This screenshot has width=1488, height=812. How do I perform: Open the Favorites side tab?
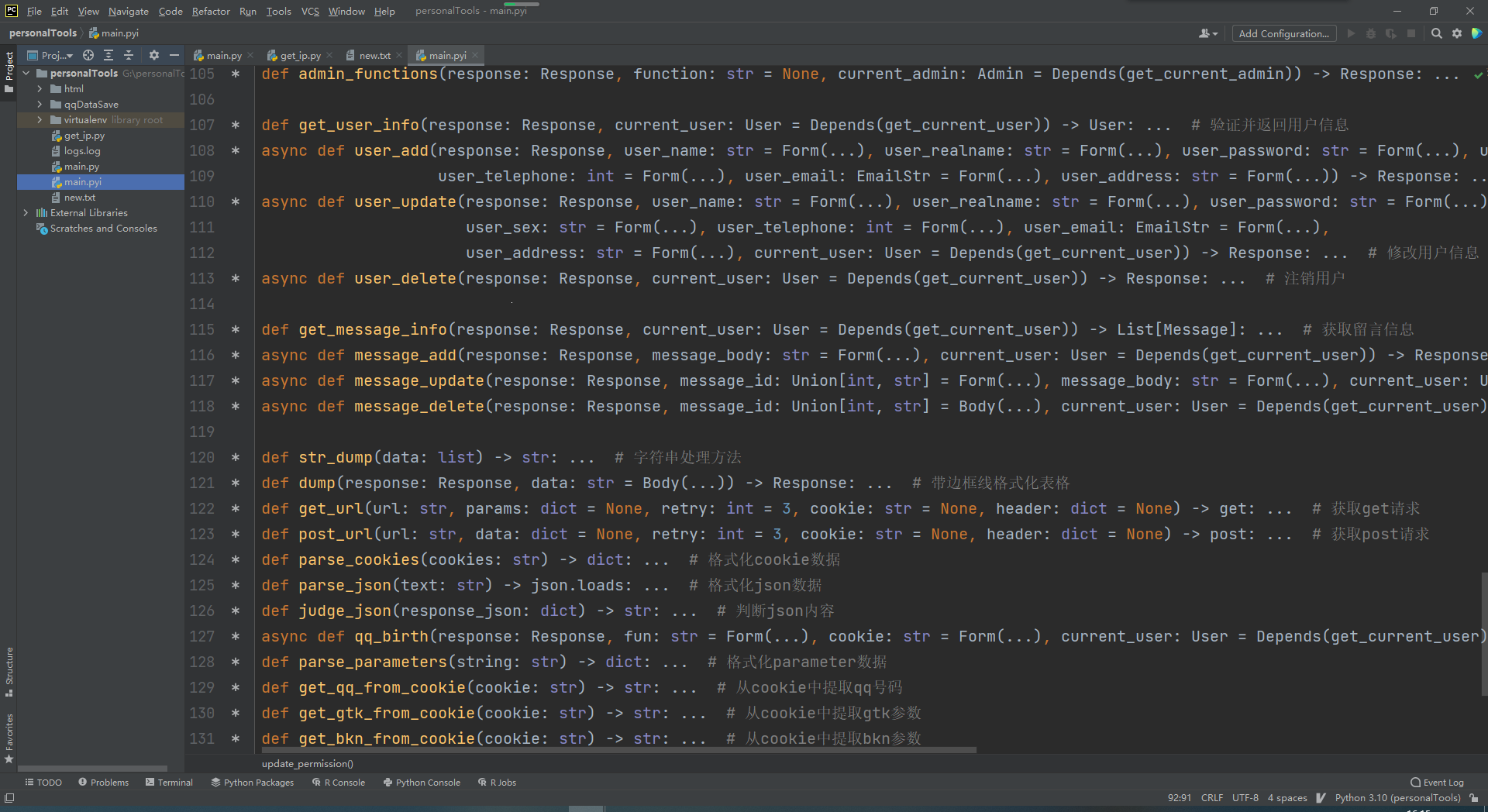[x=9, y=738]
